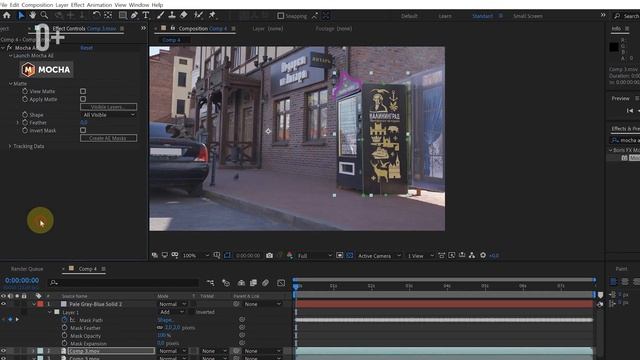Open the Effect menu
The width and height of the screenshot is (640, 360).
[77, 5]
